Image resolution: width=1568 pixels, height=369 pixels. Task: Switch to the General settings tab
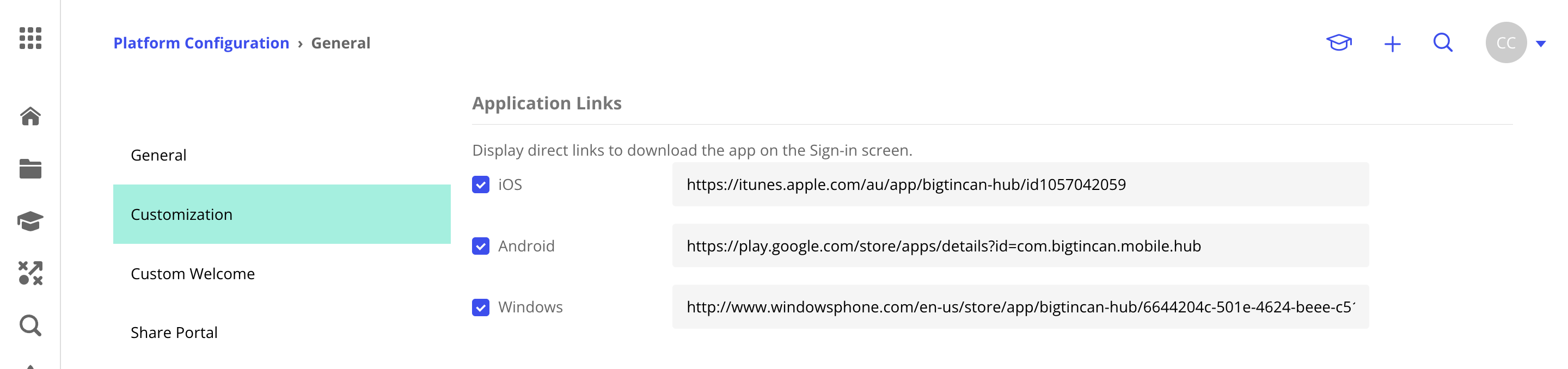(x=158, y=155)
